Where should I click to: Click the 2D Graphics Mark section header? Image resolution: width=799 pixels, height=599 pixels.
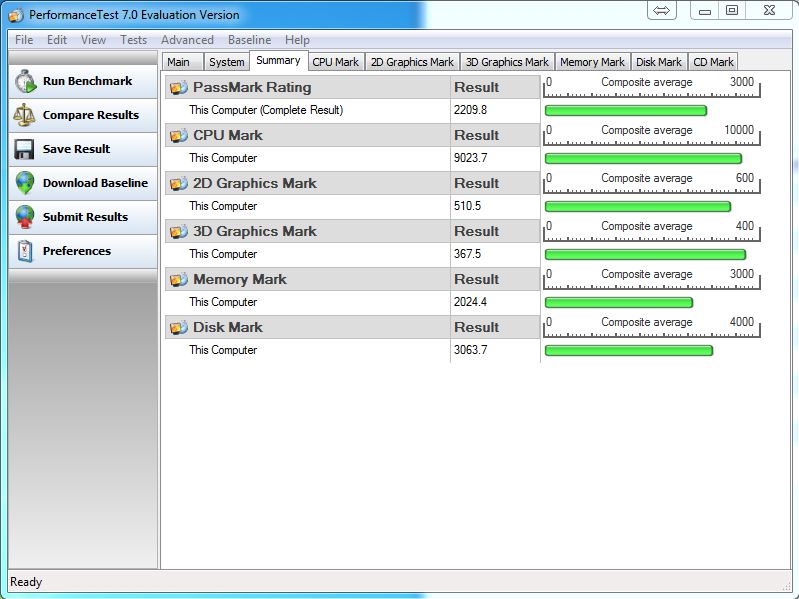(255, 183)
